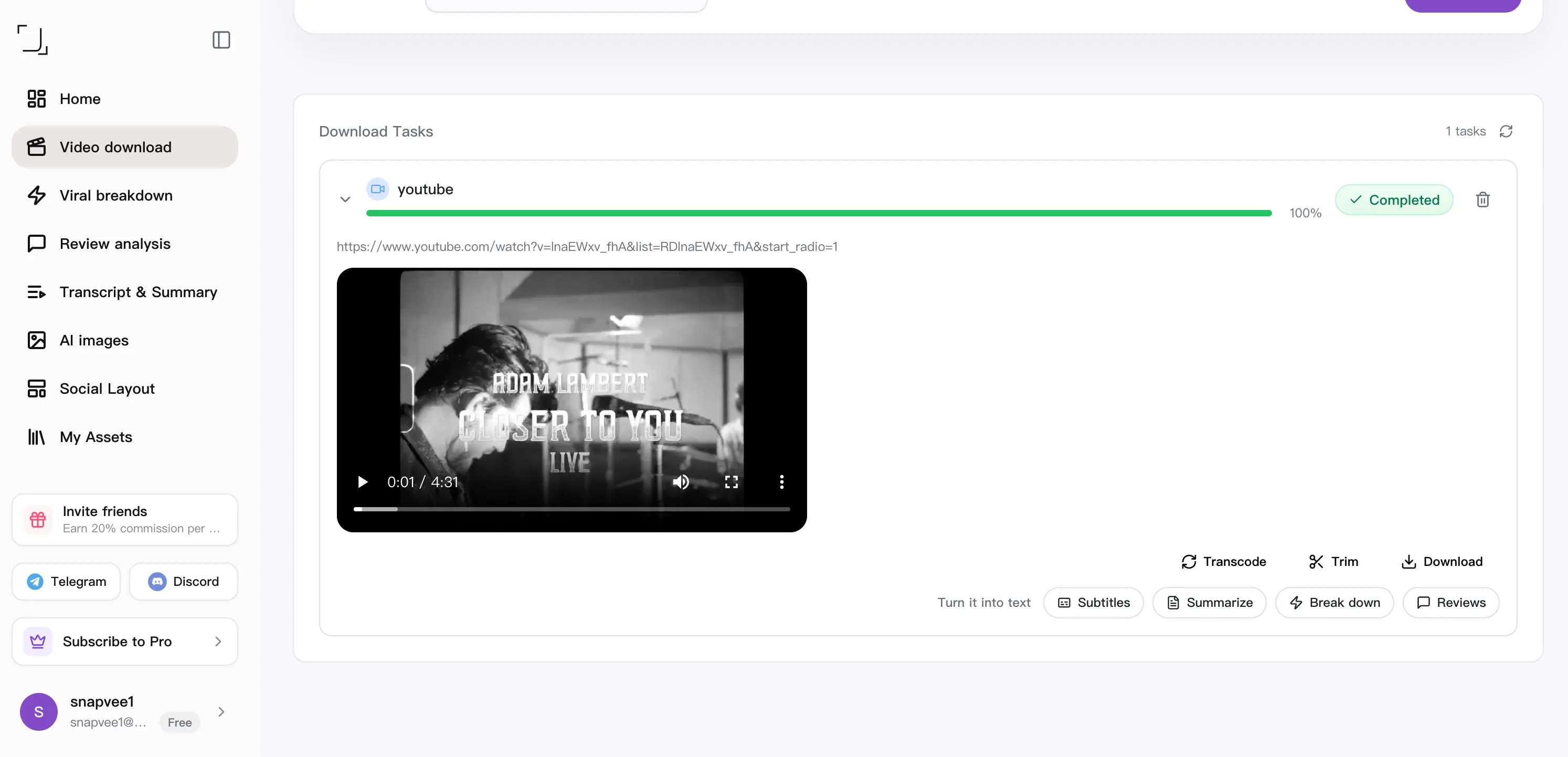This screenshot has width=1568, height=757.
Task: Open My Assets library
Action: pos(125,437)
